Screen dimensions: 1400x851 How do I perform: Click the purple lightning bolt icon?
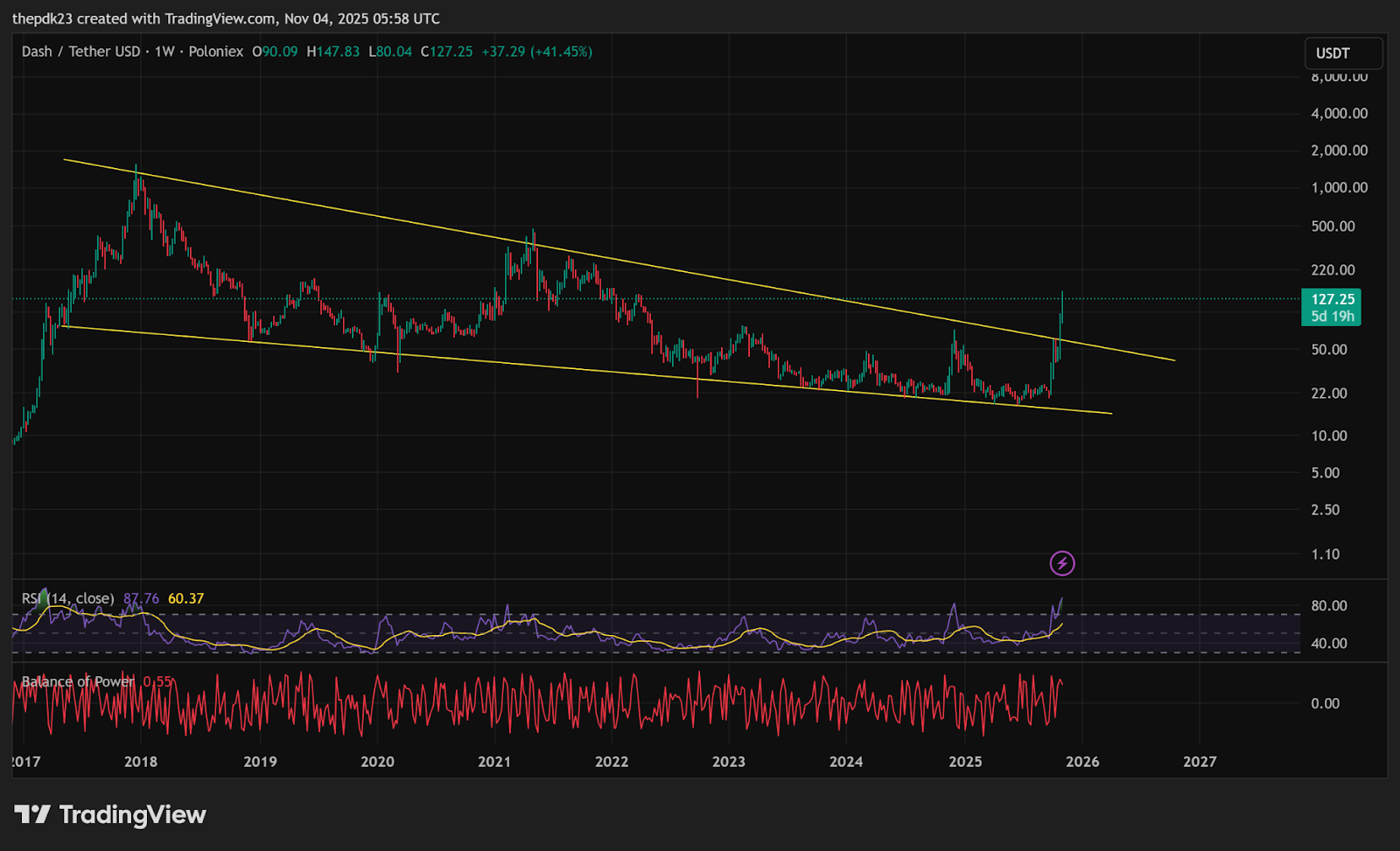click(1061, 563)
